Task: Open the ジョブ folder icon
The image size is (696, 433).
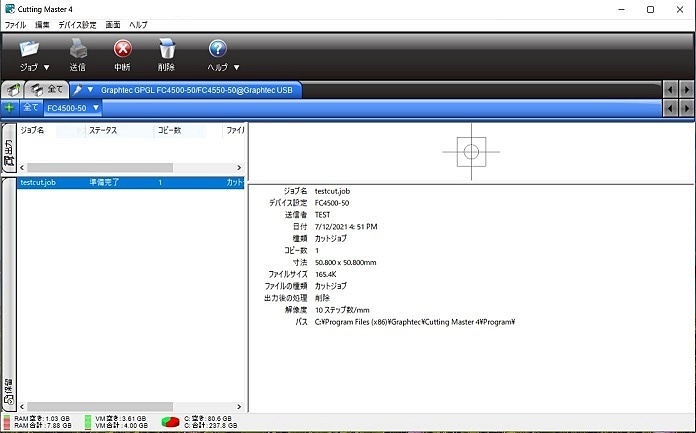Action: pos(29,48)
